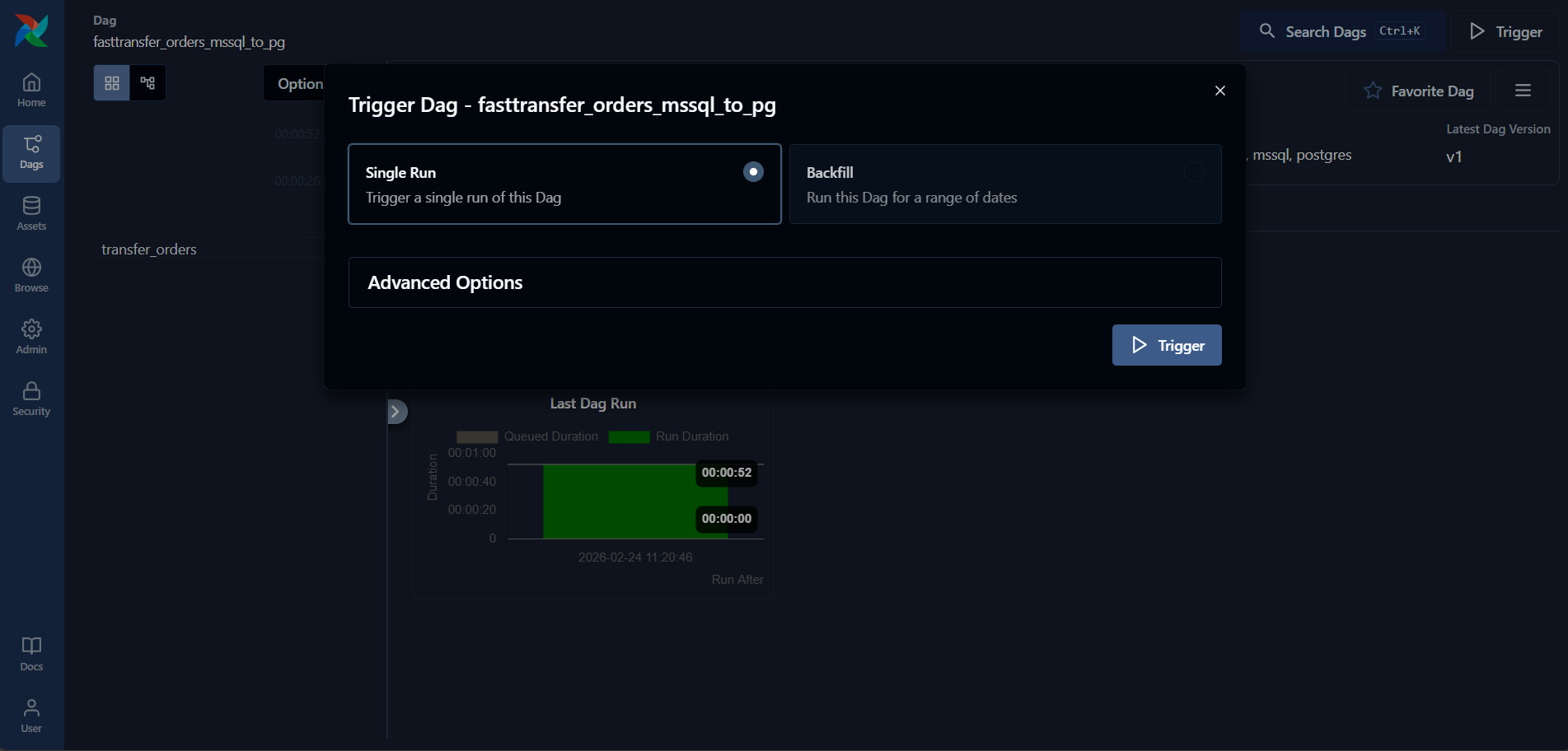Go to Home in sidebar

tap(31, 91)
